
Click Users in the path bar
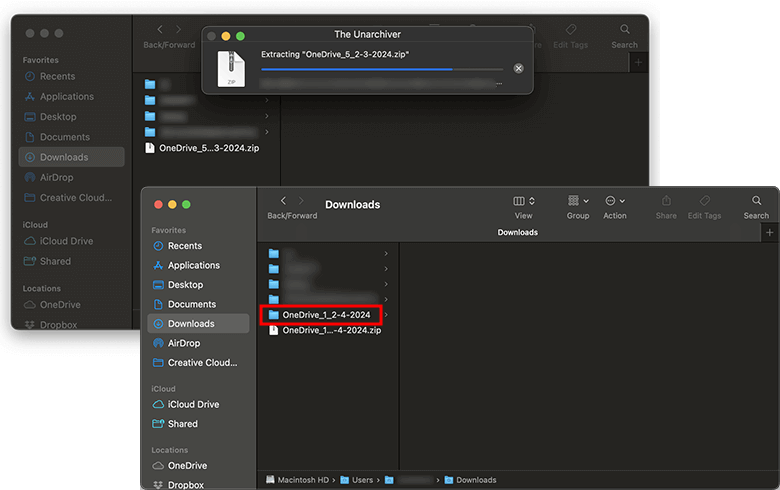click(x=357, y=480)
